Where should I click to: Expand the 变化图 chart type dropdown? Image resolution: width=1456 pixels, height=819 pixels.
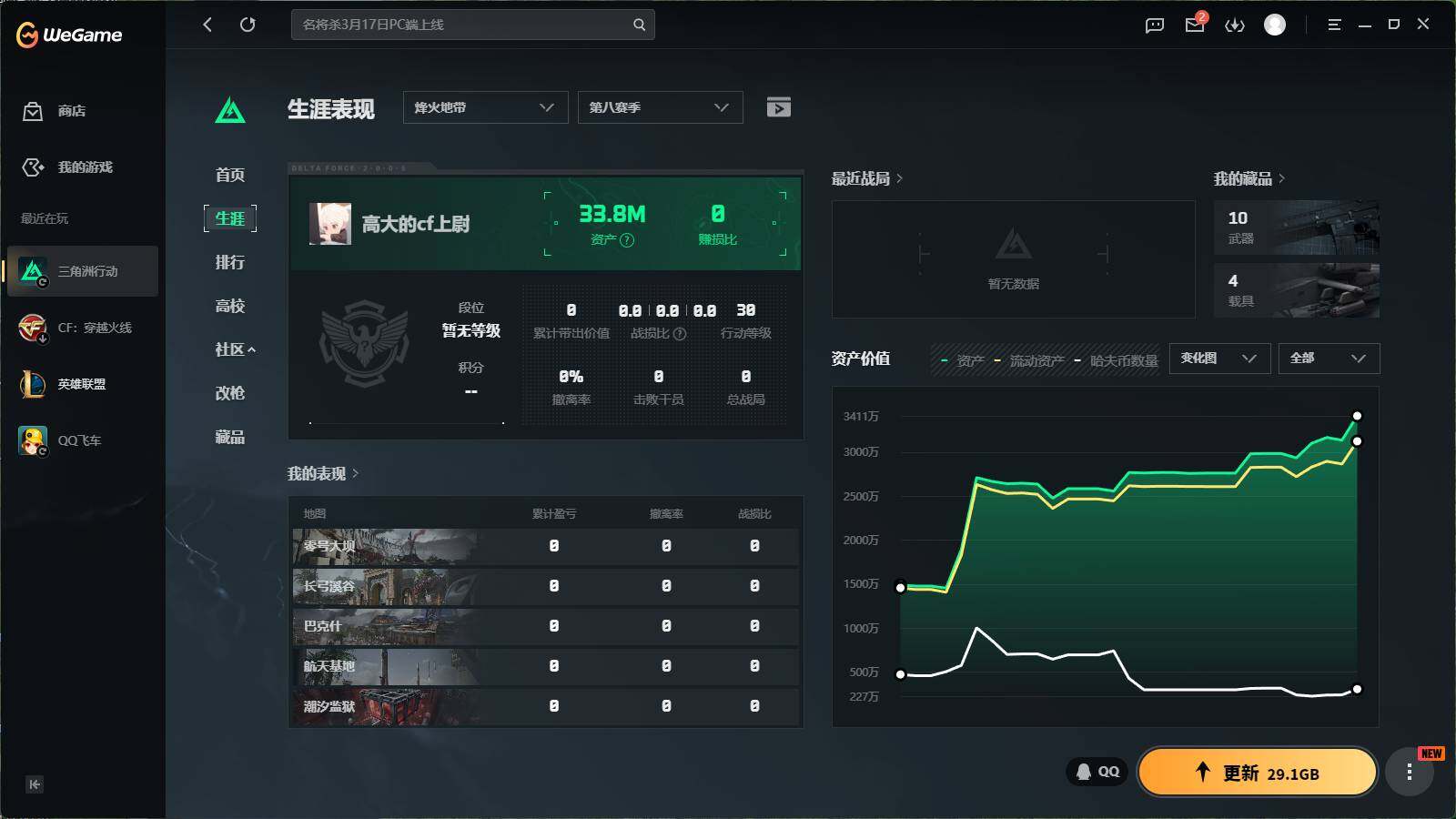(x=1219, y=358)
